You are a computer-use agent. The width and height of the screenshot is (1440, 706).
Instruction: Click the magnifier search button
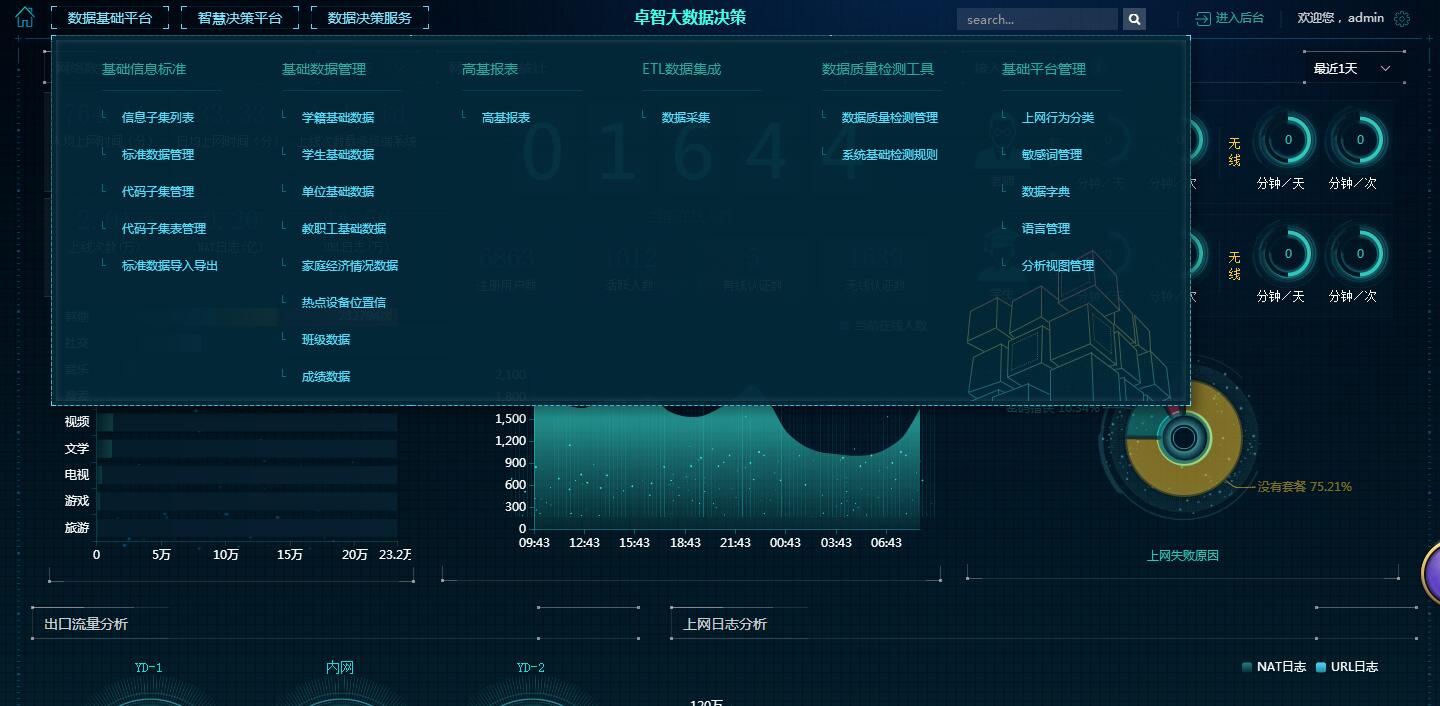1133,19
